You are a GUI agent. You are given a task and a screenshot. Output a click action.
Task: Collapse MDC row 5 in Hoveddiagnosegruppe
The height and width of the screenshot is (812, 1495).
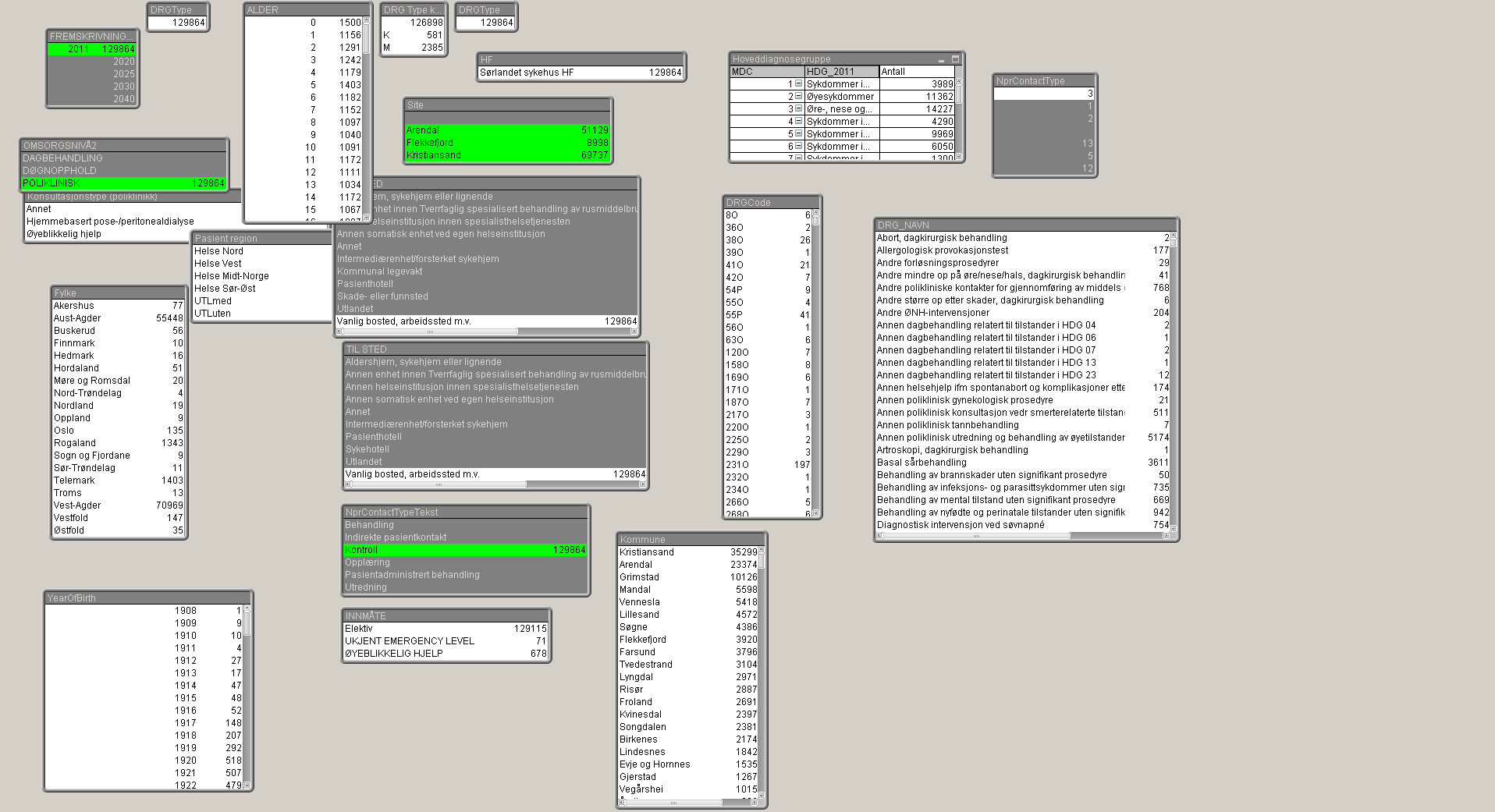point(798,134)
